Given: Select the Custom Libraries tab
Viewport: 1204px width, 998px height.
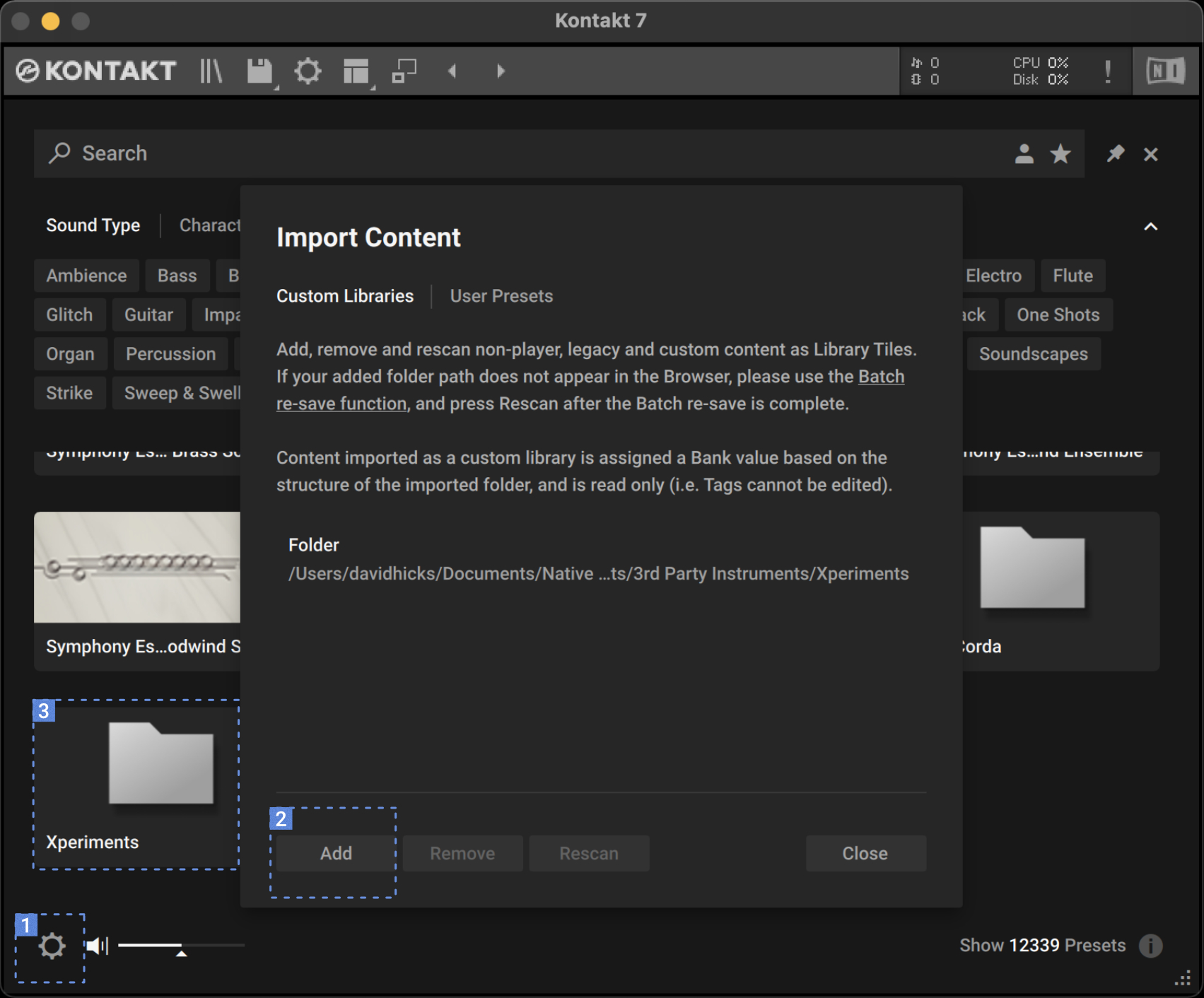Looking at the screenshot, I should click(x=345, y=295).
